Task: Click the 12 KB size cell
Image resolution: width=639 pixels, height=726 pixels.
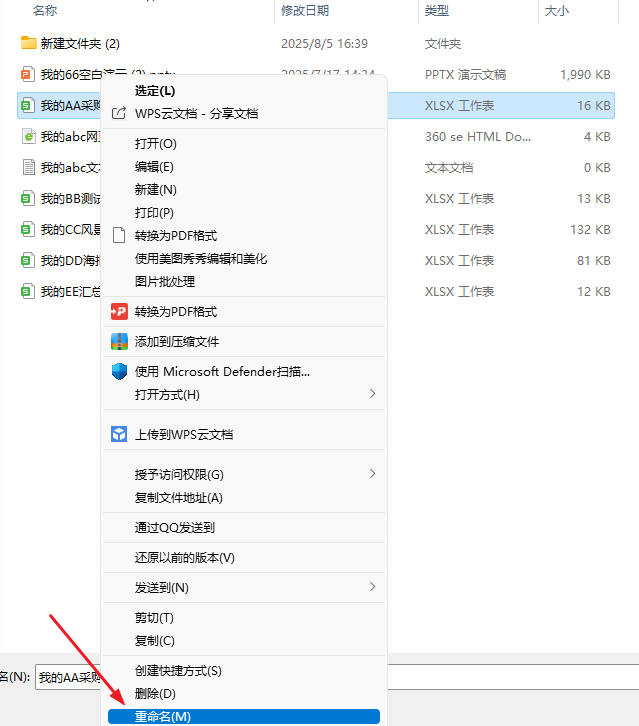Action: [594, 292]
